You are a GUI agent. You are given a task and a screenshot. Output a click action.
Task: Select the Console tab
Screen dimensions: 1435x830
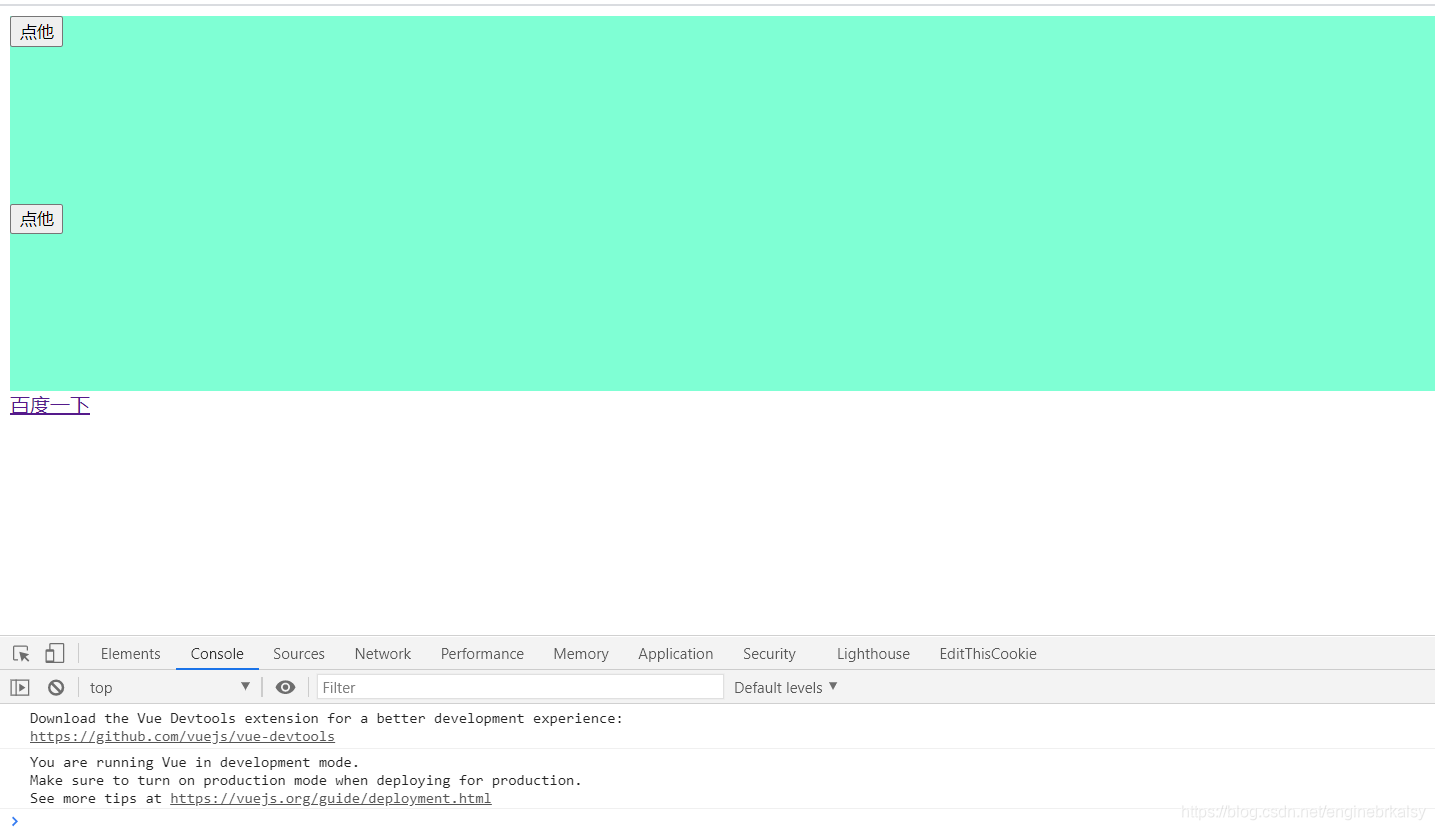(217, 654)
